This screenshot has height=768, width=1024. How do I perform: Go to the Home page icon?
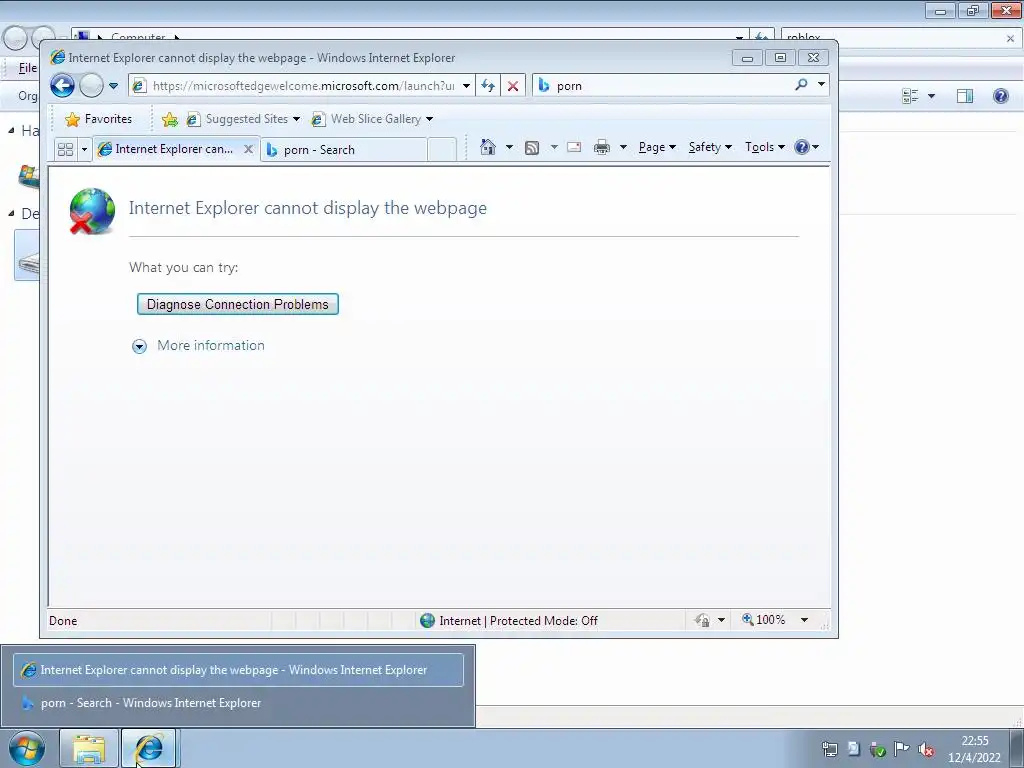point(488,147)
